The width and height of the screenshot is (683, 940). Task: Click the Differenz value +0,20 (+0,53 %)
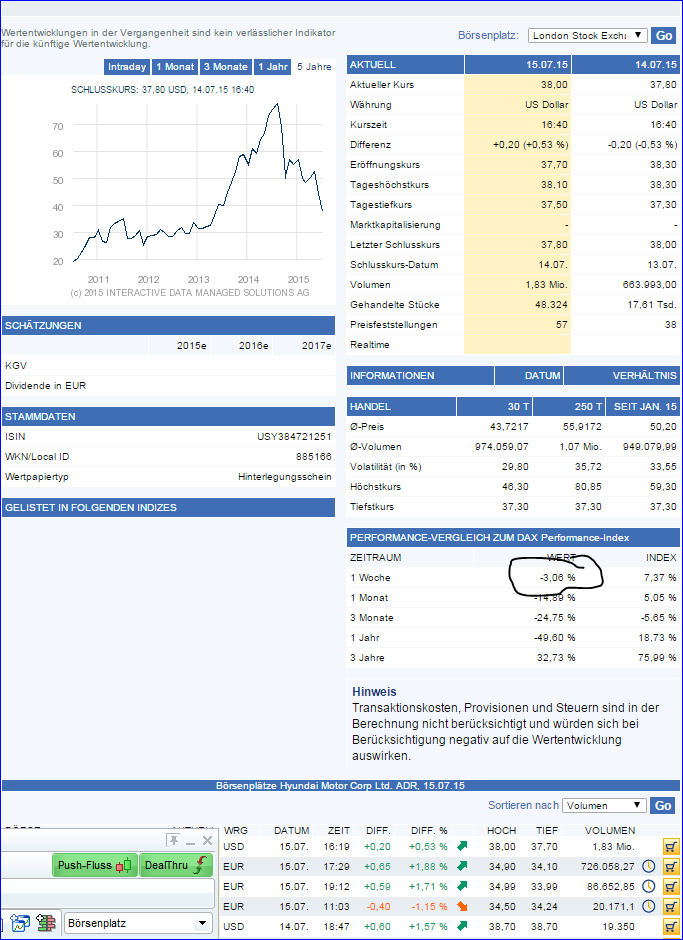[x=530, y=144]
